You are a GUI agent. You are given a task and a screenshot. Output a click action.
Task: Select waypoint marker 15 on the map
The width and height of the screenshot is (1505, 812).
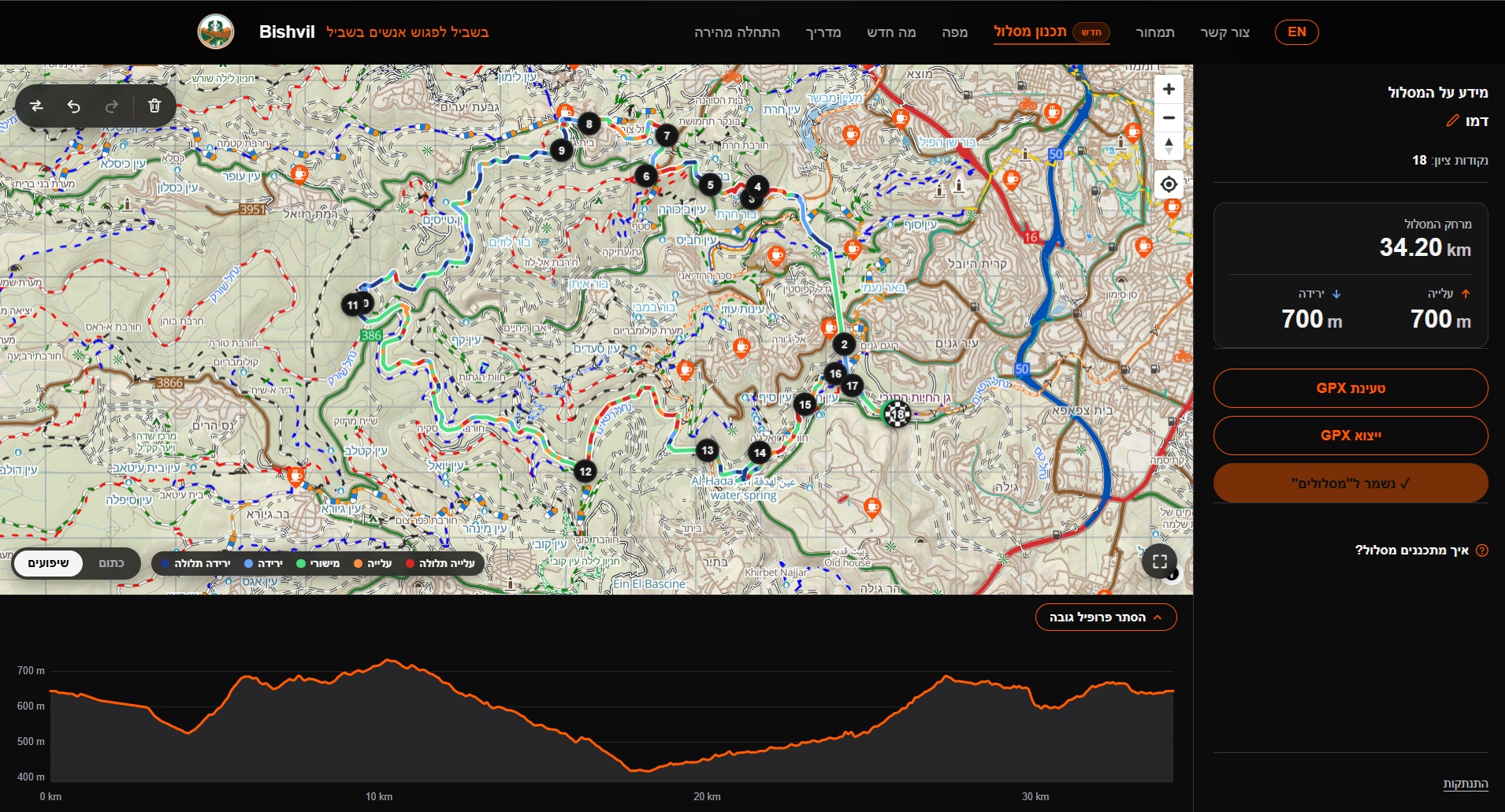[805, 405]
